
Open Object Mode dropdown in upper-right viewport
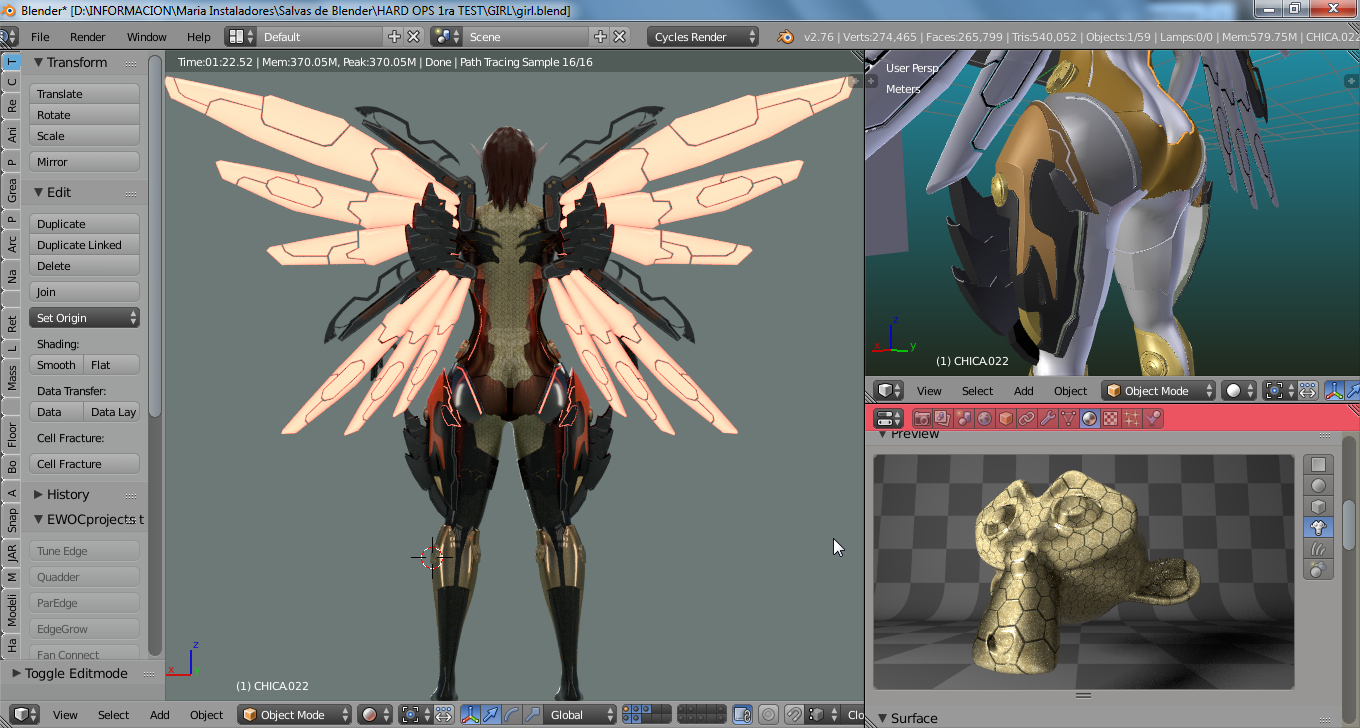click(1159, 391)
